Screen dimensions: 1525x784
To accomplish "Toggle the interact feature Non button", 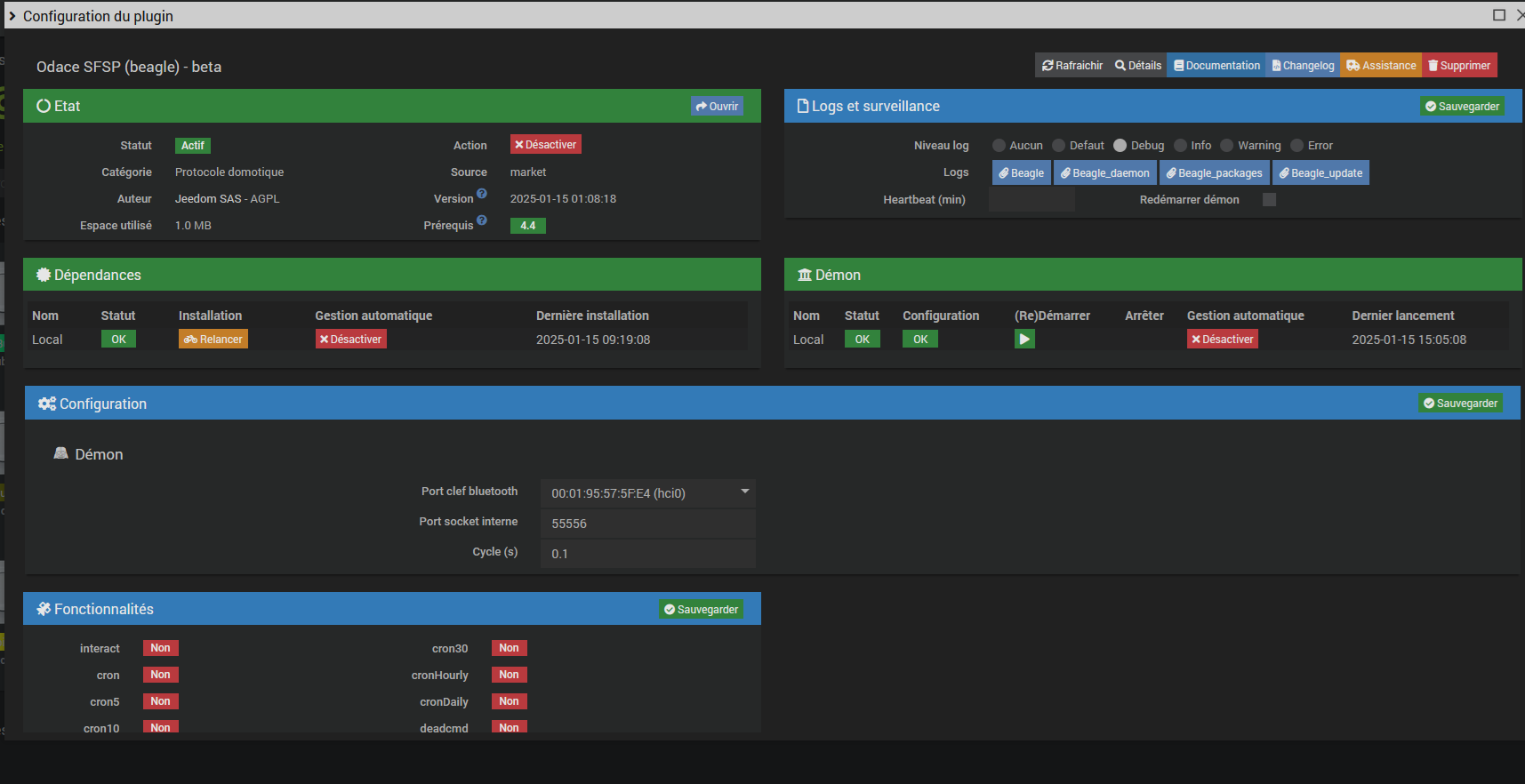I will tap(160, 648).
